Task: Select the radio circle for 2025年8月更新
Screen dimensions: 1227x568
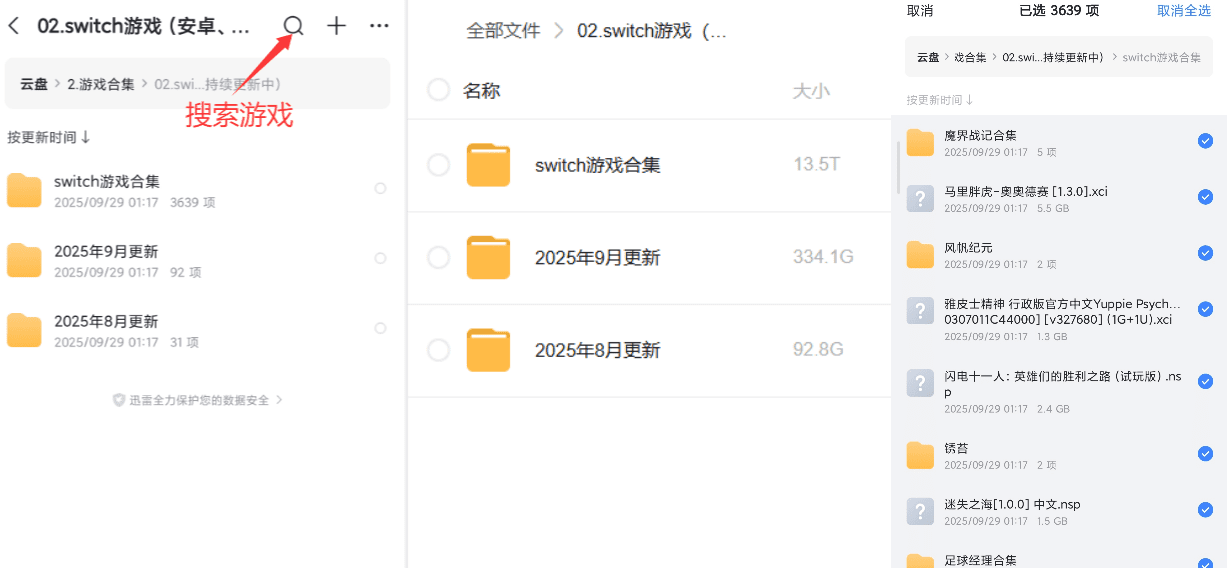Action: [380, 328]
